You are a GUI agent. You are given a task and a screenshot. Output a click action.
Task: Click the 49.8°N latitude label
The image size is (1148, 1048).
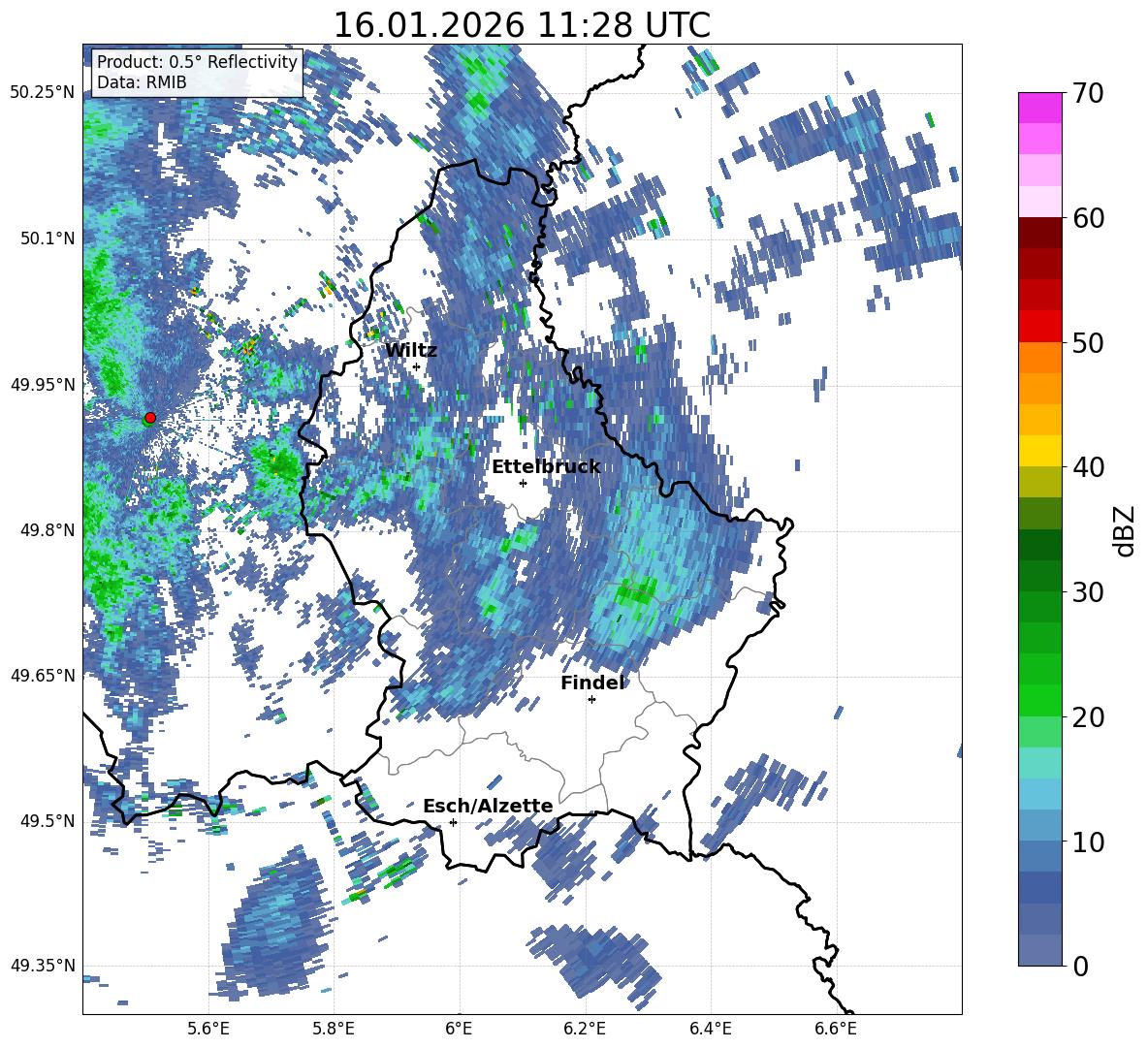[x=48, y=530]
